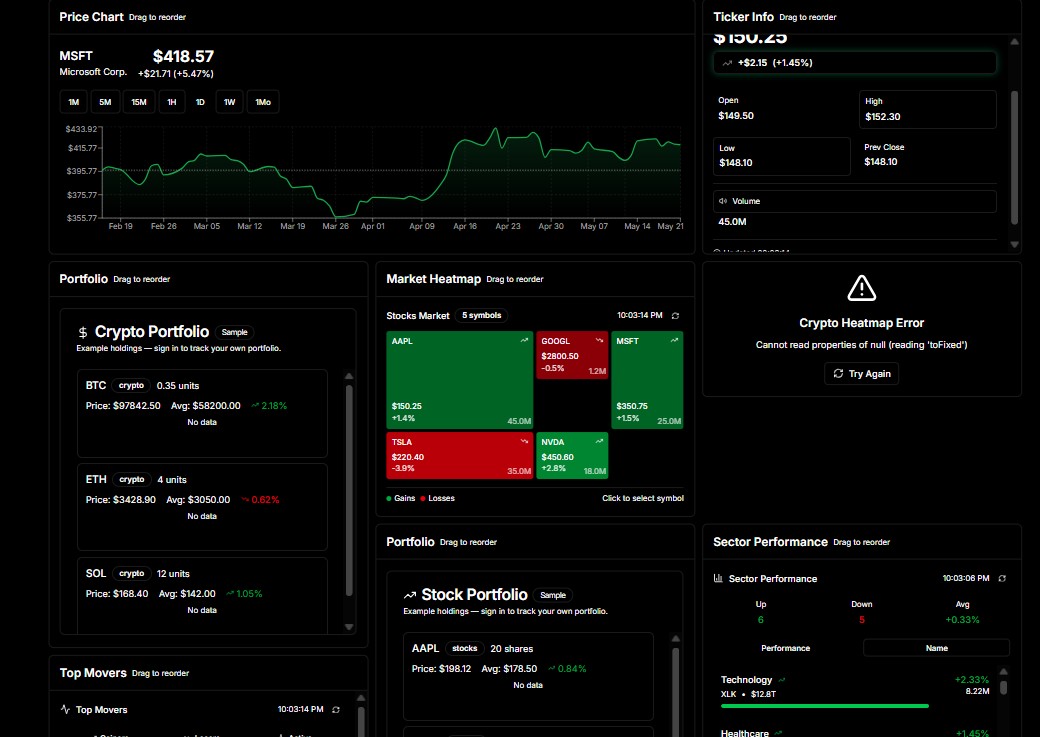Click the Low value $148.10 card
The width and height of the screenshot is (1040, 737).
pos(781,157)
